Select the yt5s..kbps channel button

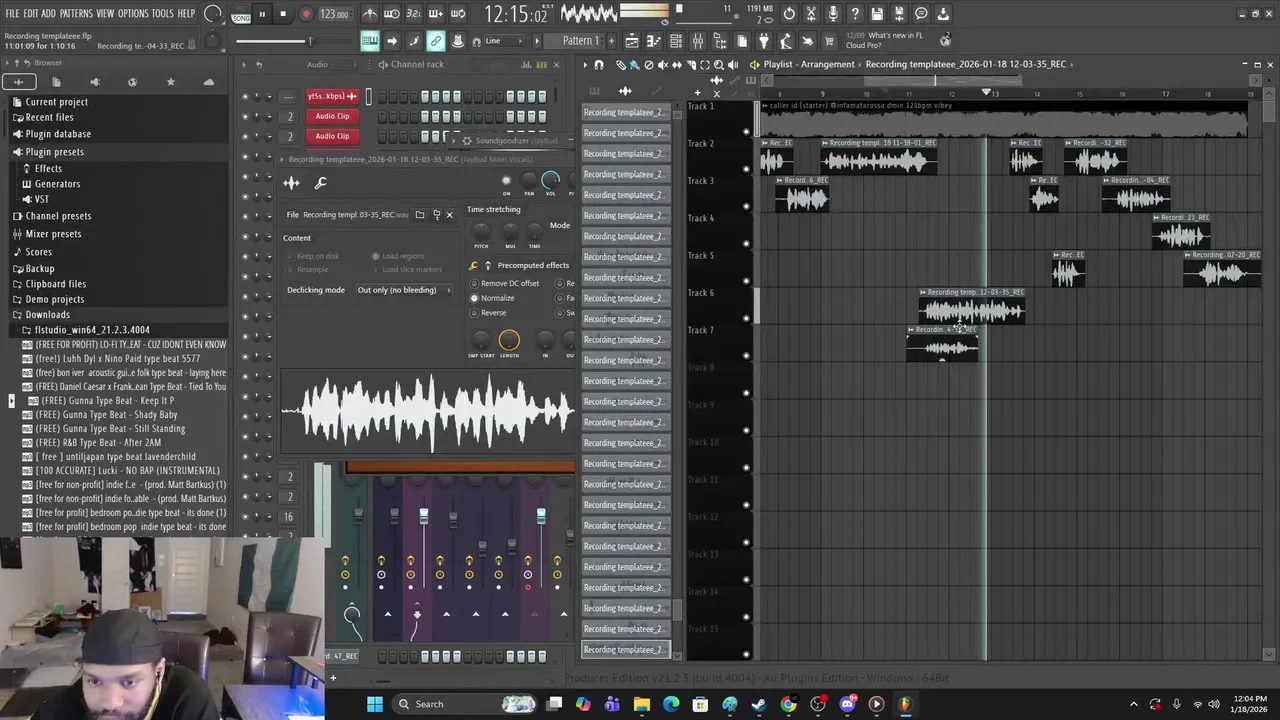332,96
